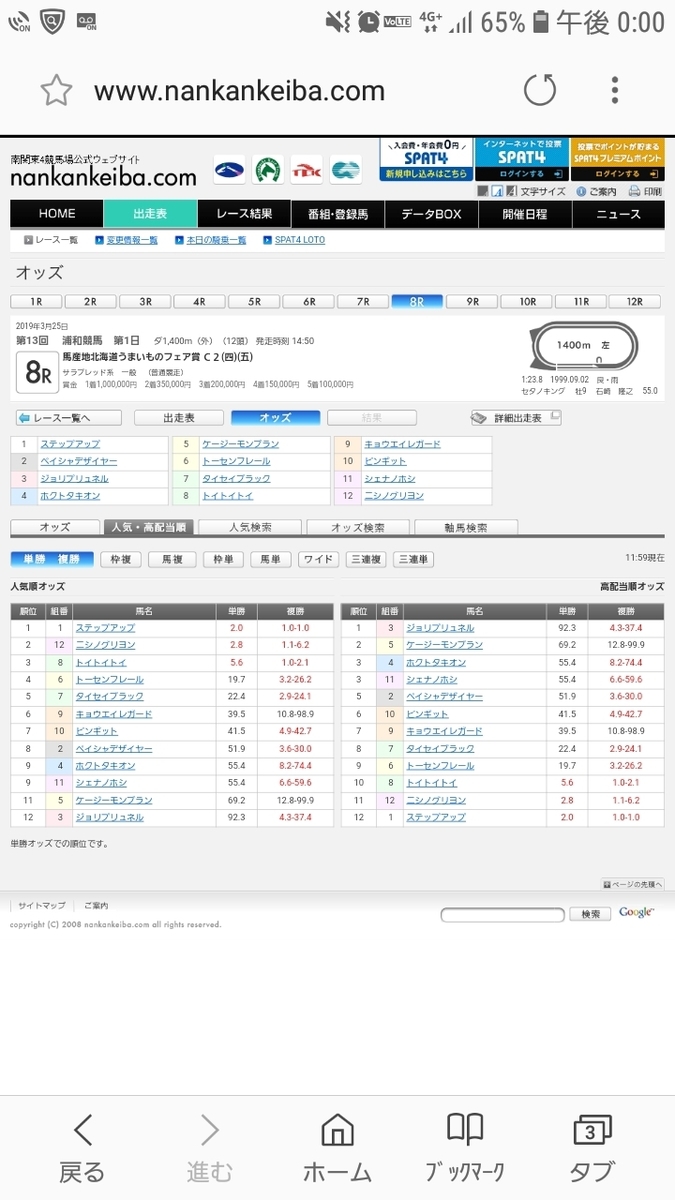Click the blue racecourse logo icon
The height and width of the screenshot is (1200, 675).
[x=229, y=169]
